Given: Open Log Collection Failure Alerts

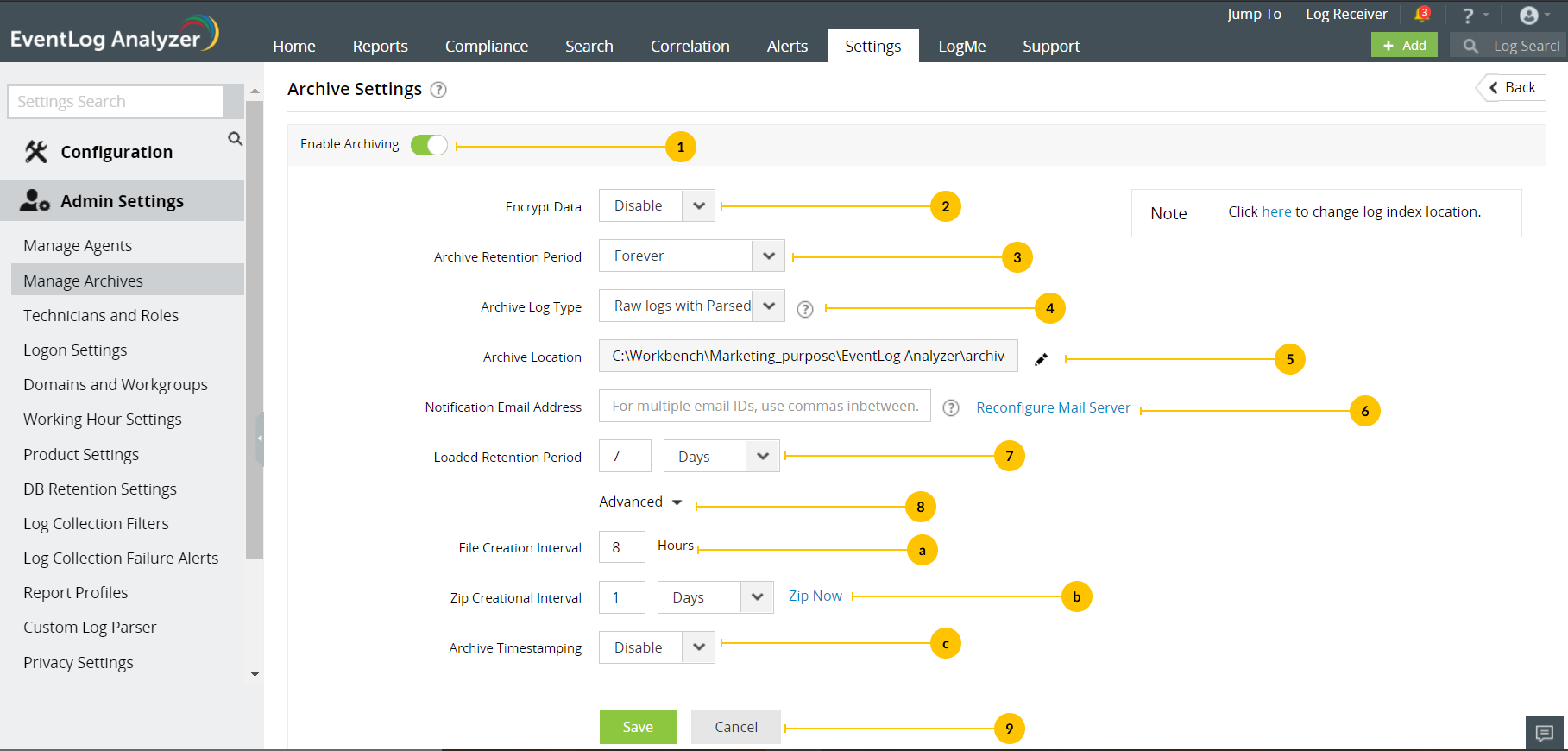Looking at the screenshot, I should tap(121, 558).
